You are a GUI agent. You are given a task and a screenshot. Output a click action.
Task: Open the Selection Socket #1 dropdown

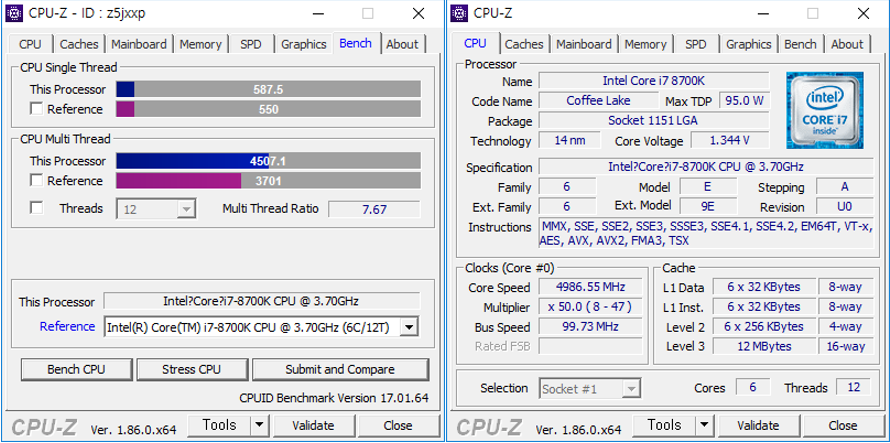590,389
